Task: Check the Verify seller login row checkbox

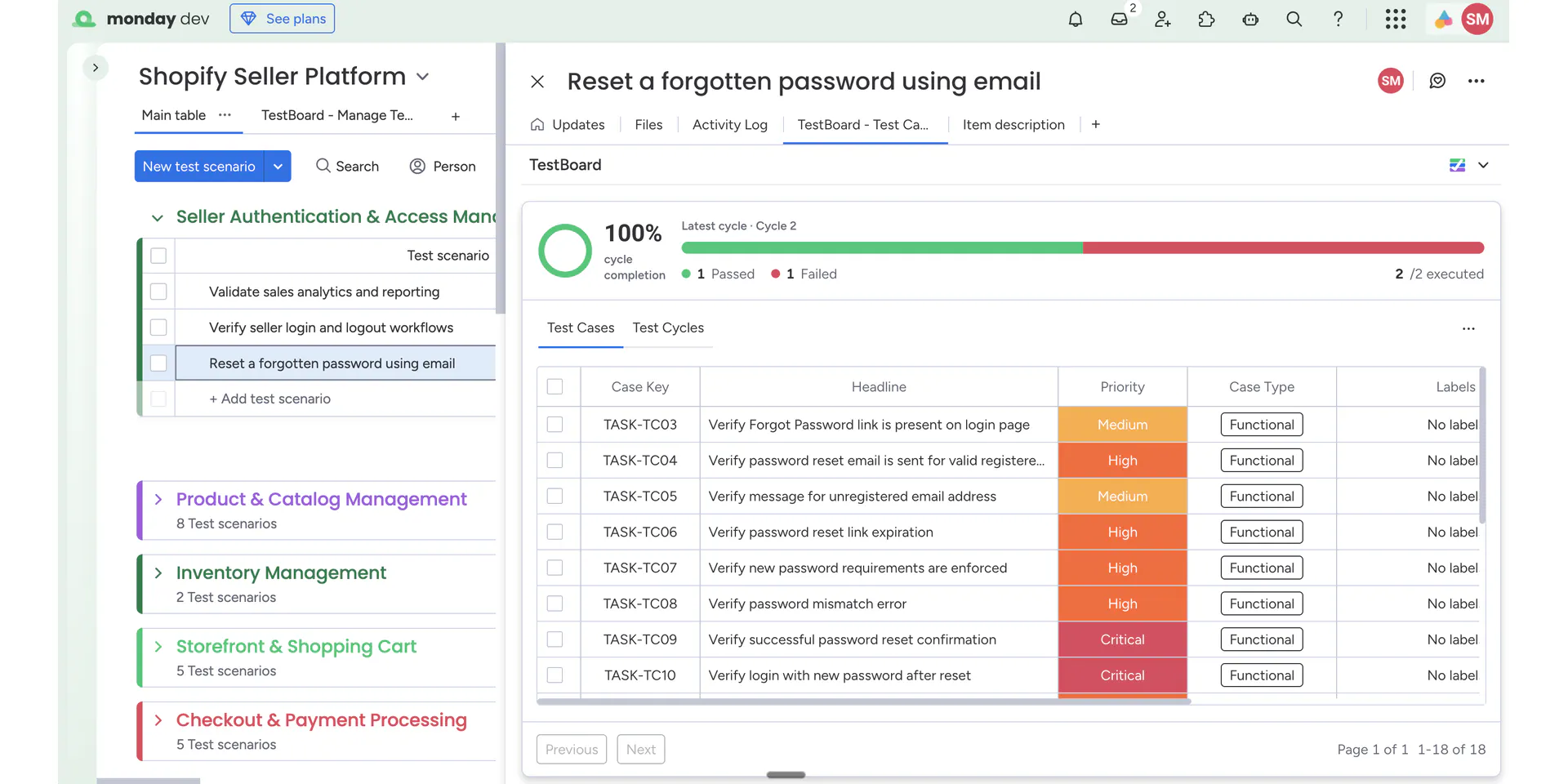Action: click(x=158, y=327)
